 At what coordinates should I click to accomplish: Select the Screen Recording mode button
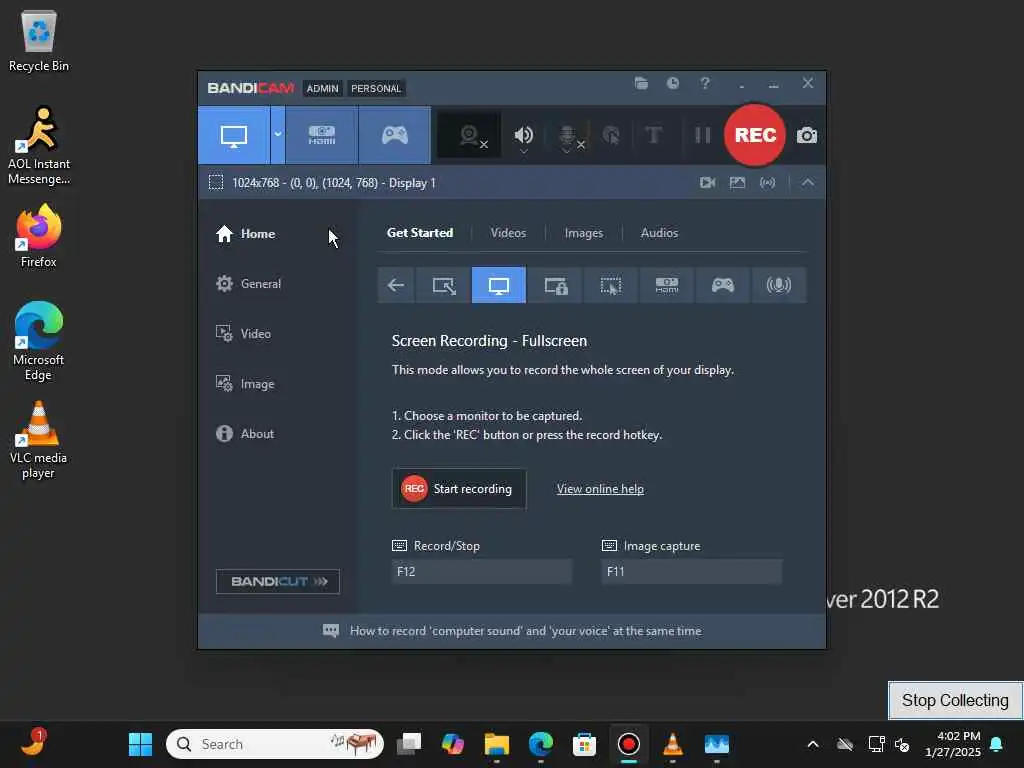pos(234,135)
